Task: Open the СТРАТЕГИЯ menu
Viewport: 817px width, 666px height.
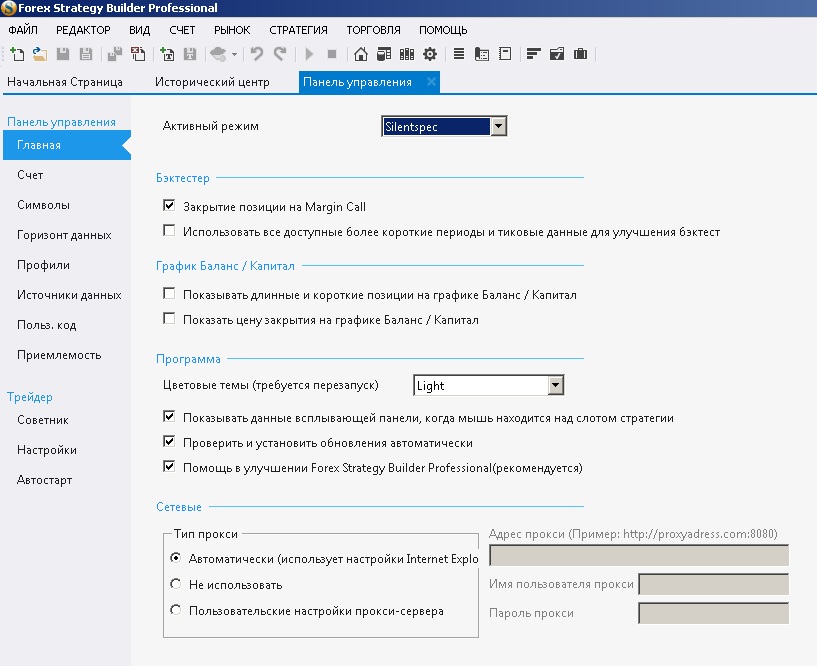Action: pos(298,30)
